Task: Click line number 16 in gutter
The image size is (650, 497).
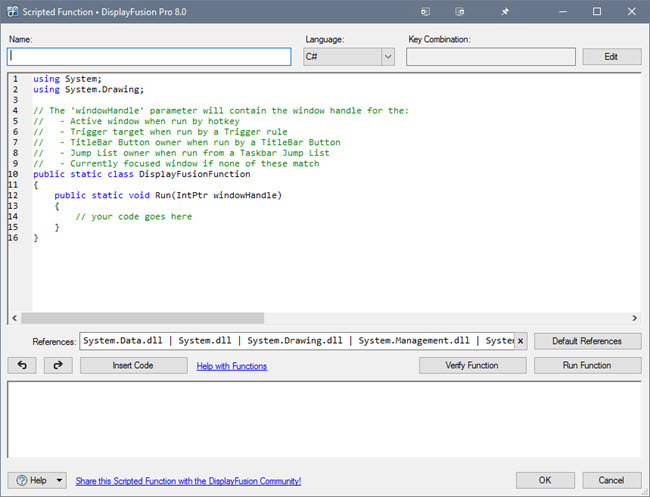Action: (x=13, y=238)
